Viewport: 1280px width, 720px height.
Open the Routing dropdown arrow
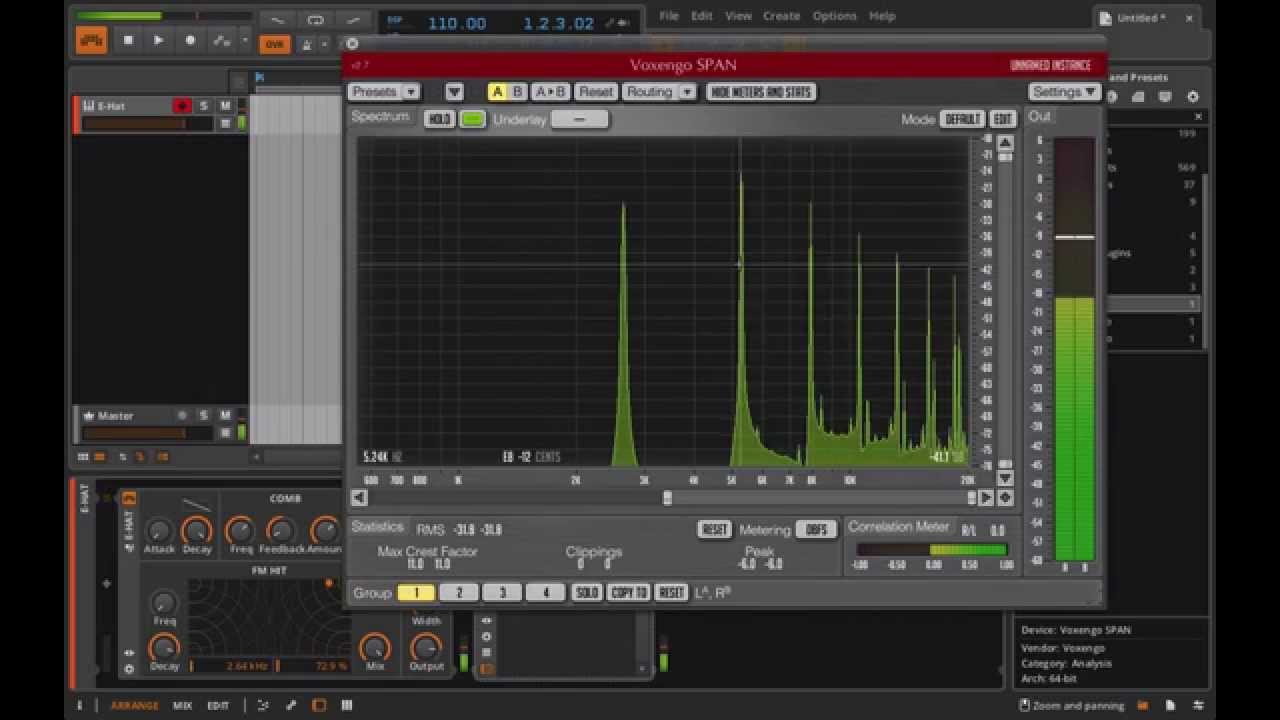(x=687, y=92)
